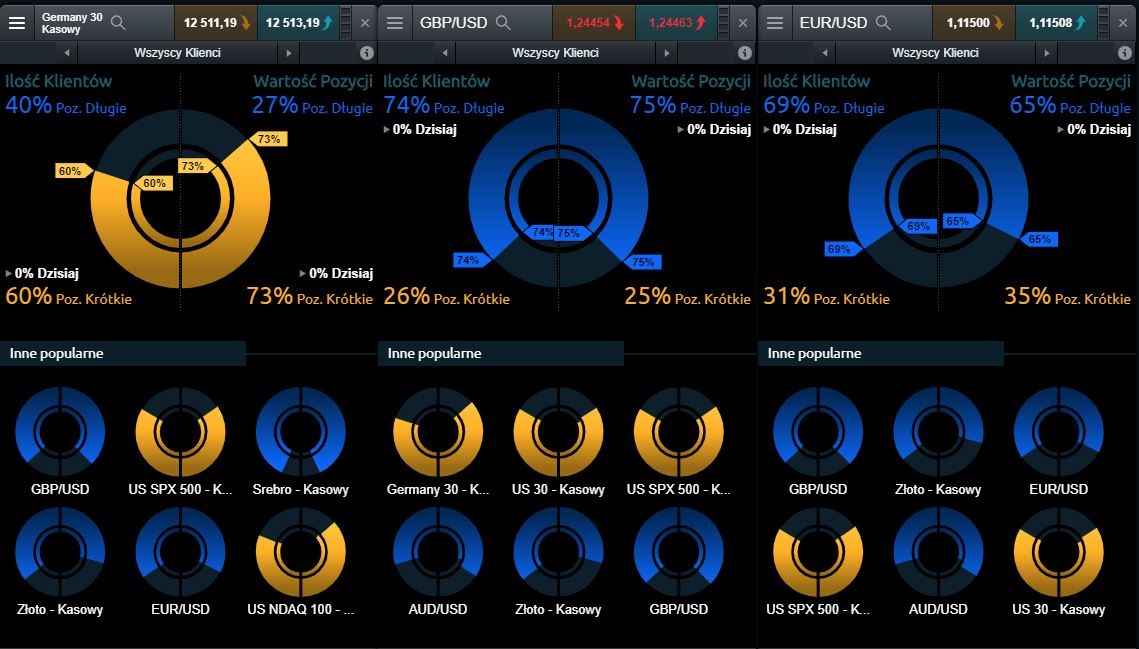Open the hamburger menu of Germany 30 panel
This screenshot has width=1139, height=649.
coord(17,22)
